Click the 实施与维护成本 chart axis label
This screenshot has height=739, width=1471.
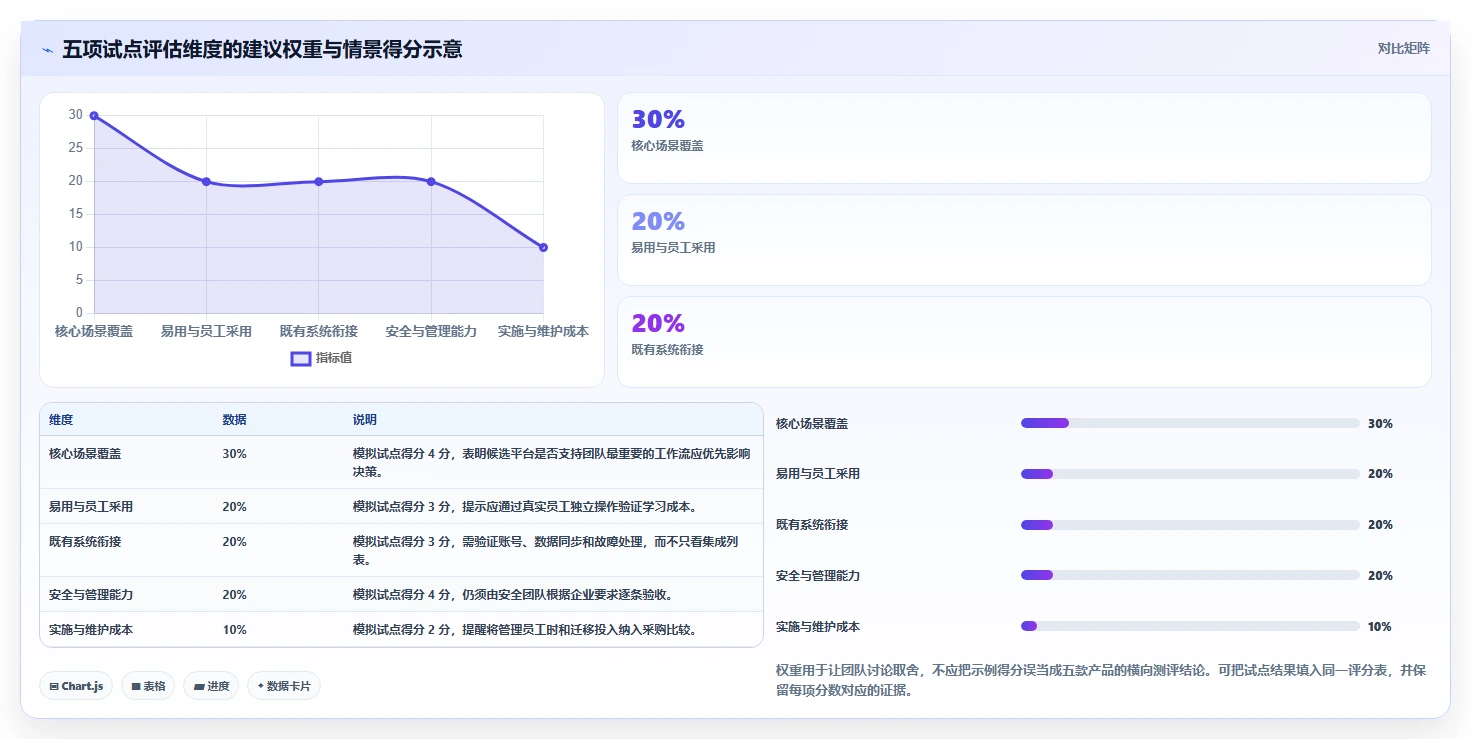(543, 331)
